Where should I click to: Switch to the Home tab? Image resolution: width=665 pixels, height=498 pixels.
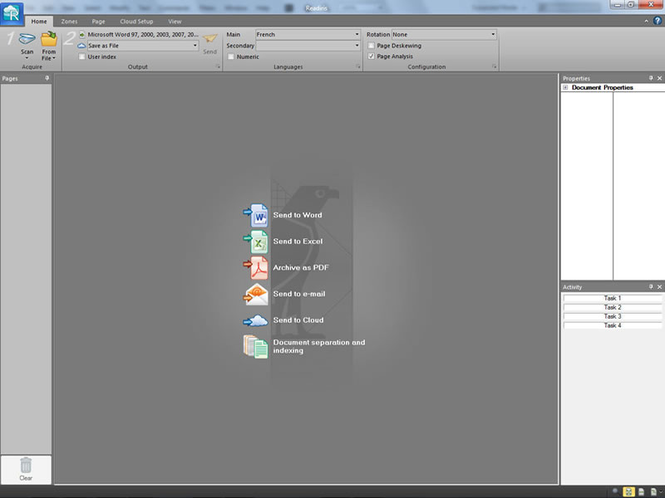tap(39, 21)
